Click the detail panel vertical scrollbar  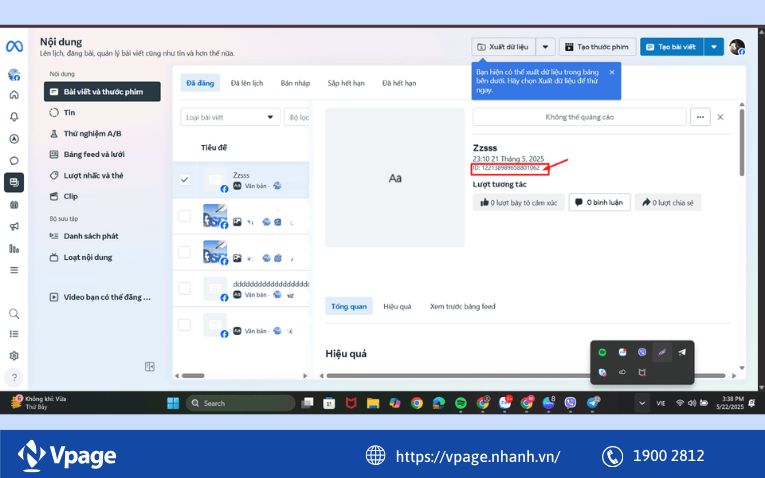point(742,142)
